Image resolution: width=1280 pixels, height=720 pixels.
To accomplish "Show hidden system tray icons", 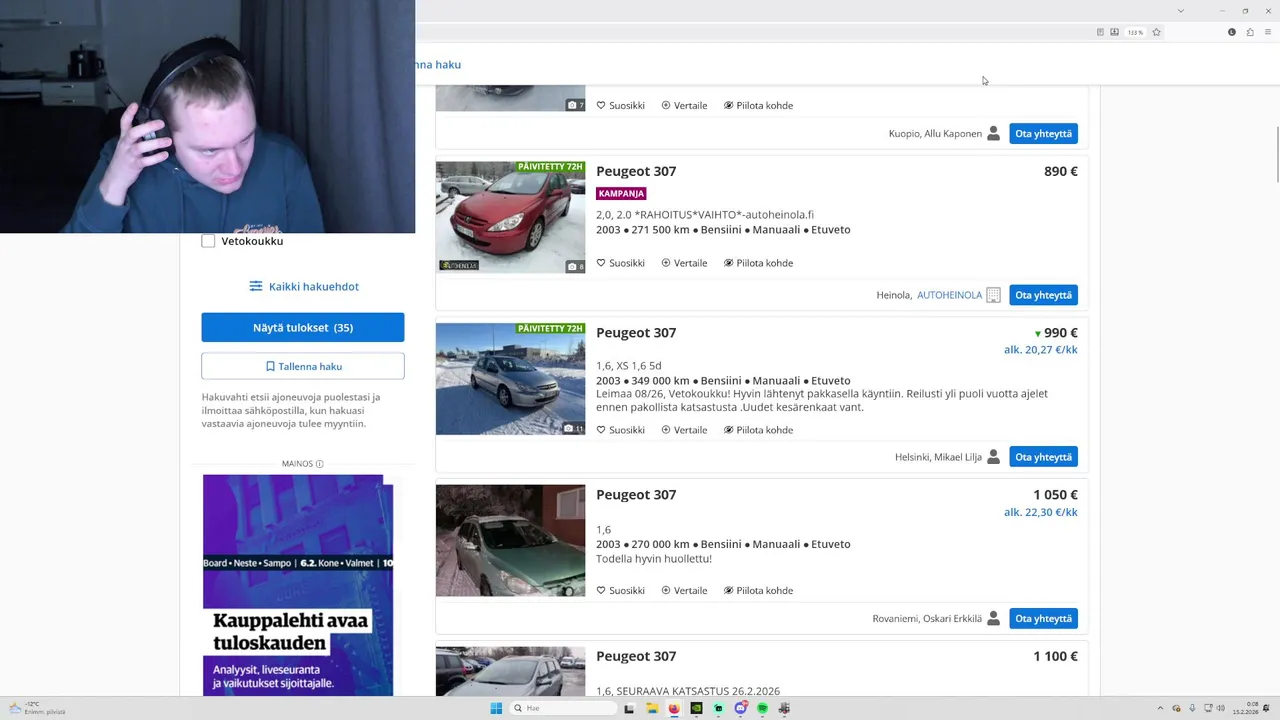I will pyautogui.click(x=1160, y=708).
